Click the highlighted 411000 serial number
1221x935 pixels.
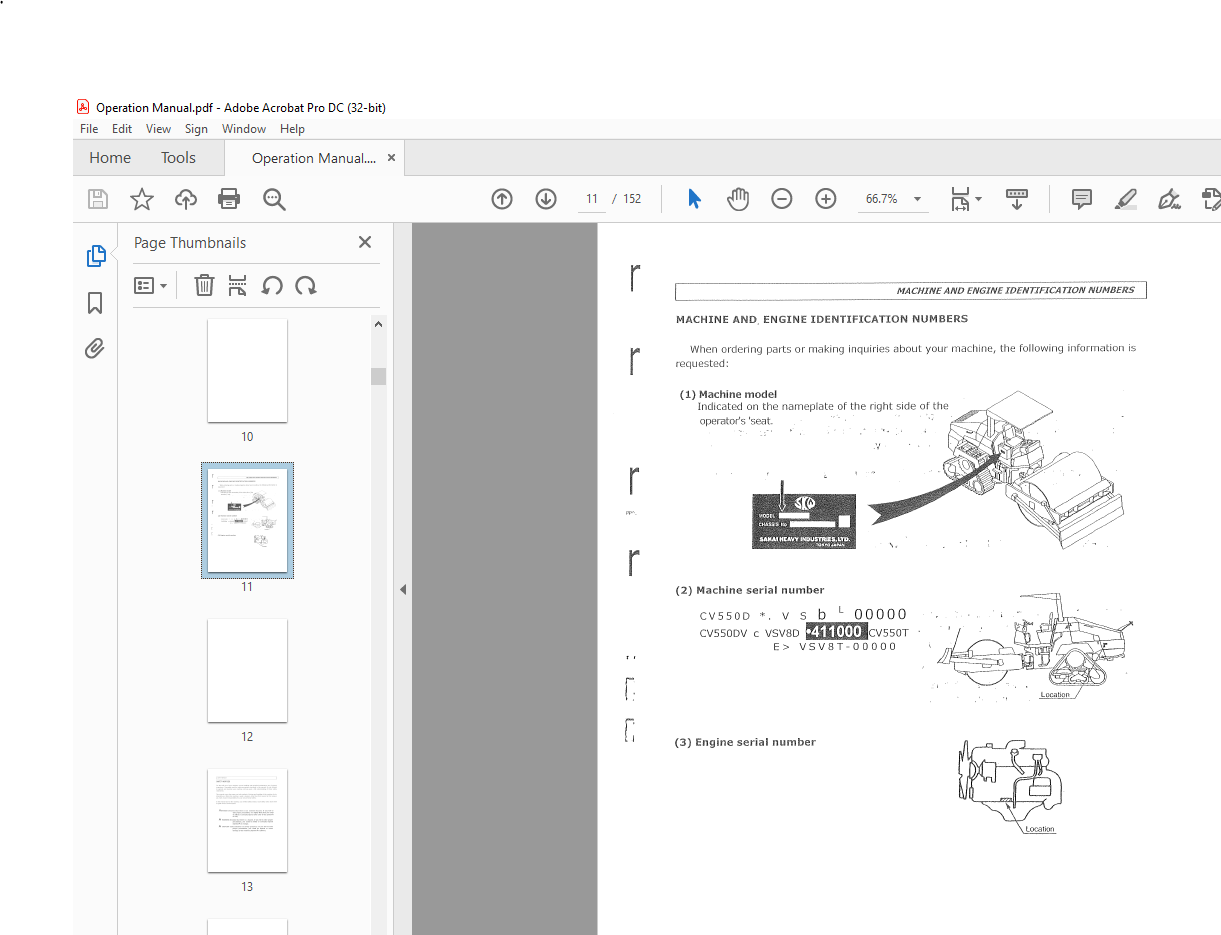pos(836,632)
